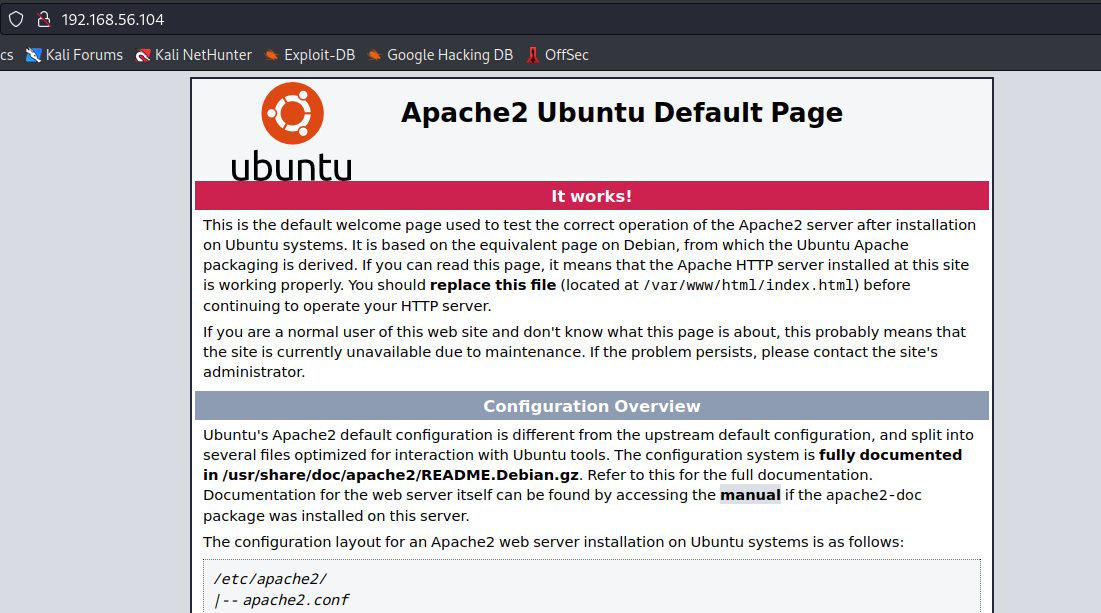Click the /usr/share/doc/apache2/README.Debian.gz path text

click(400, 475)
